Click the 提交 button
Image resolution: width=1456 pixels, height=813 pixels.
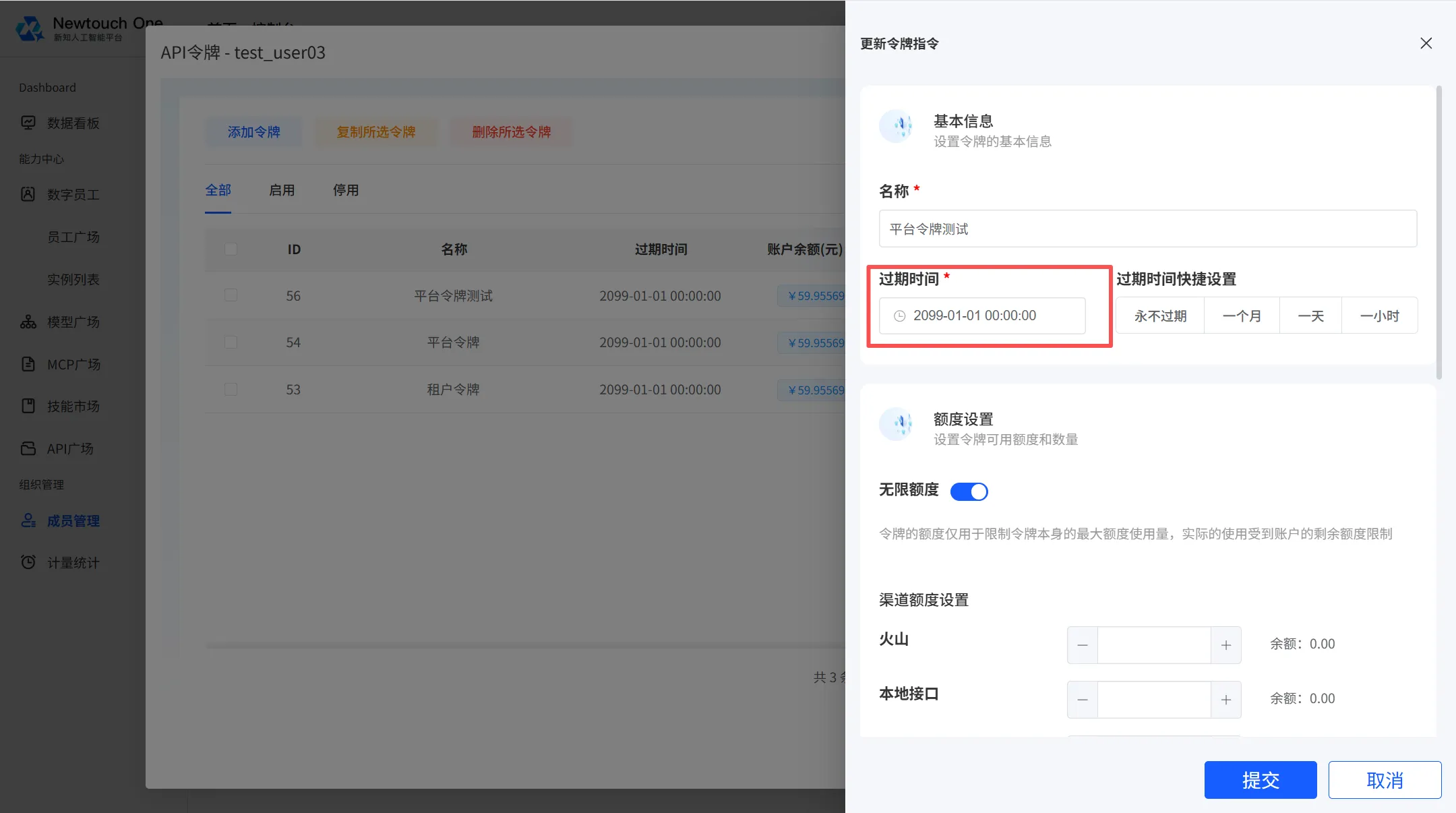(x=1261, y=780)
